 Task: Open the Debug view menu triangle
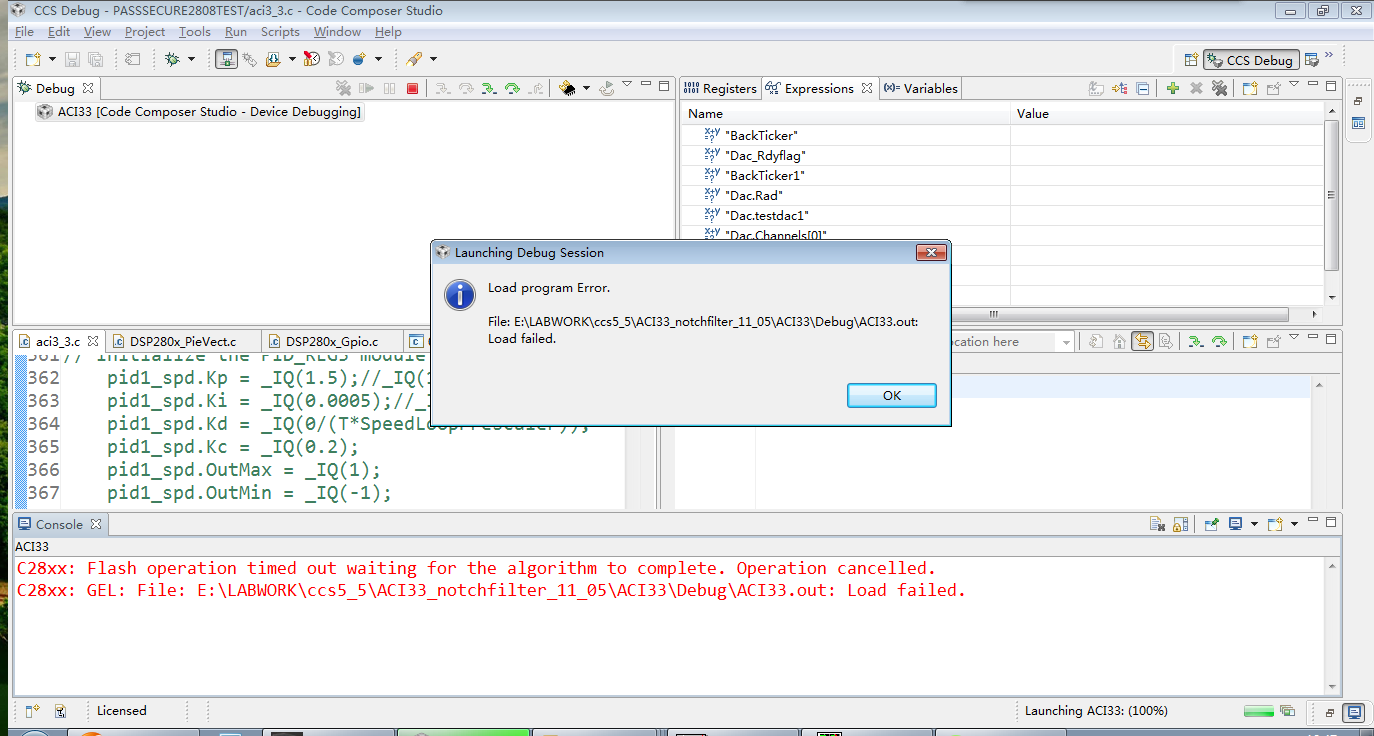coord(627,85)
